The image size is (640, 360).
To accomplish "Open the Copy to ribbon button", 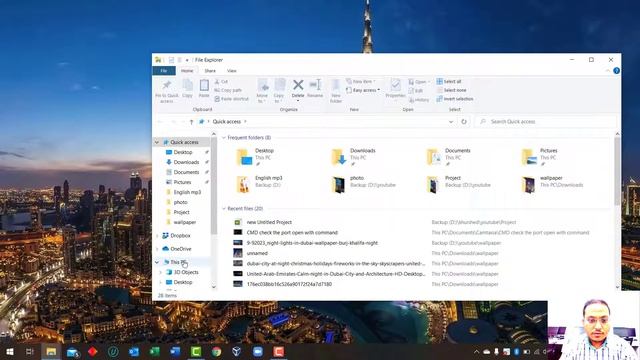I will (279, 91).
